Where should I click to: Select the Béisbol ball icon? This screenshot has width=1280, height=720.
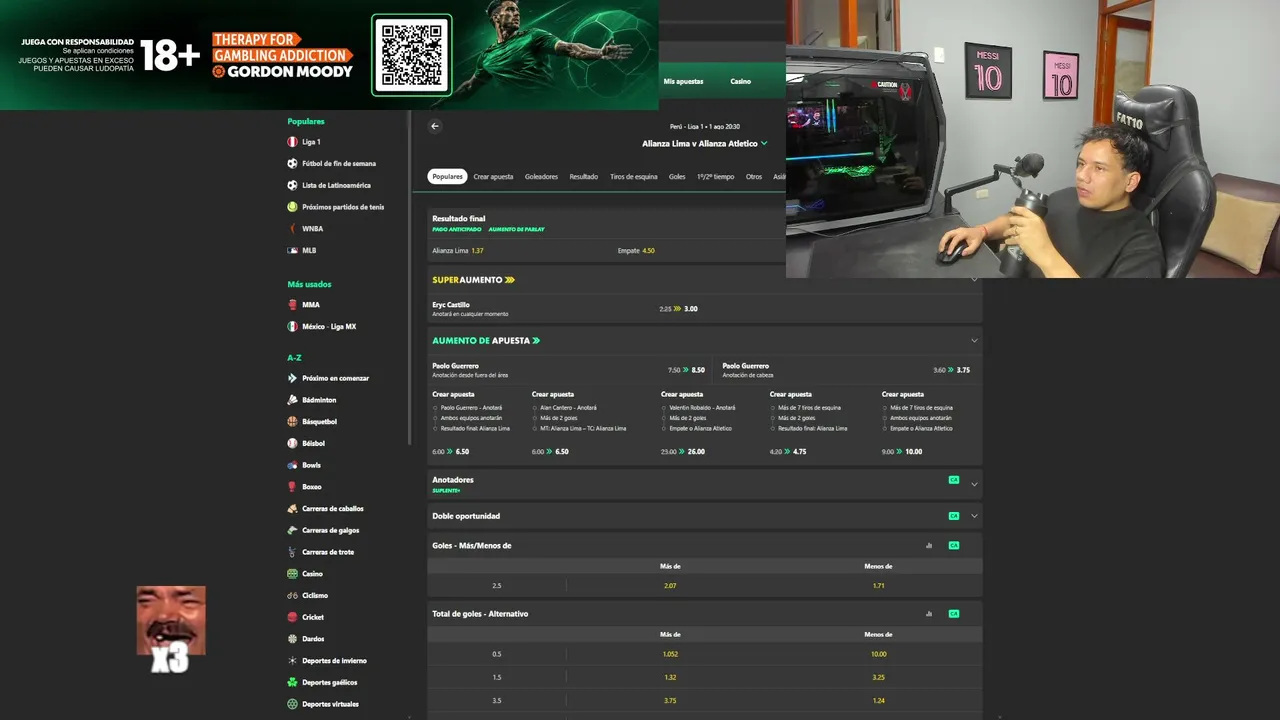(292, 443)
